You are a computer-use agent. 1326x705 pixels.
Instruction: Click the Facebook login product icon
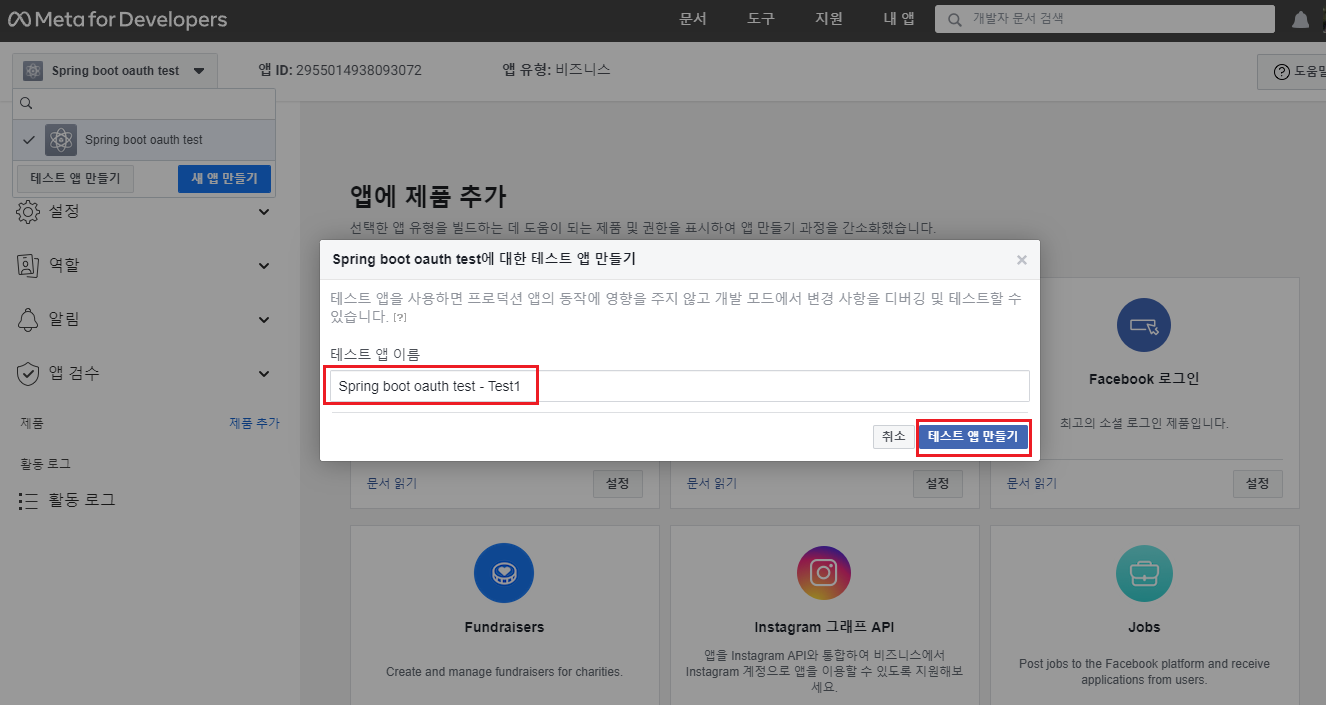(1143, 325)
